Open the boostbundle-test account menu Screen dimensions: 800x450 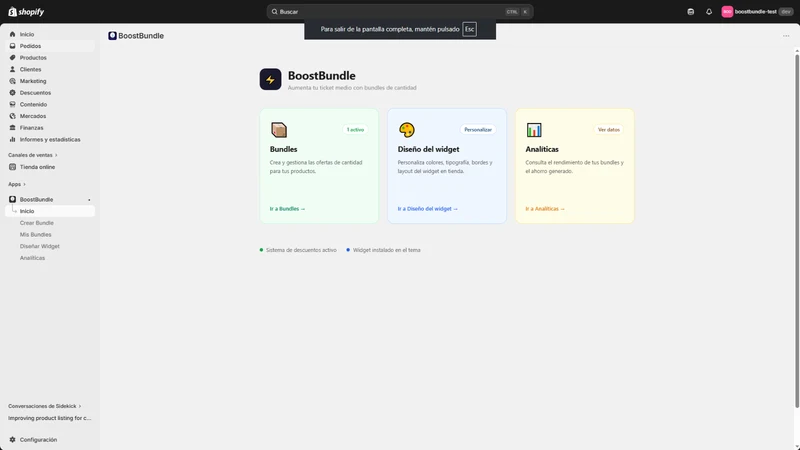[x=757, y=12]
